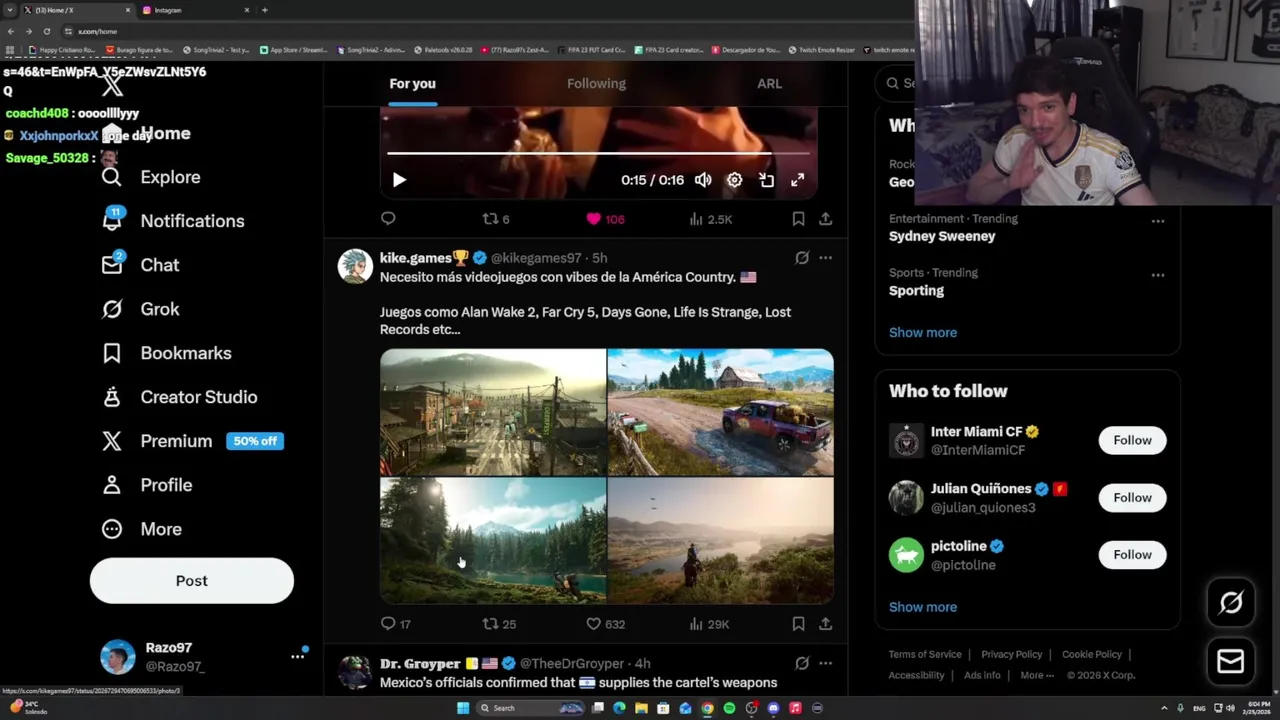Open Chat in the sidebar
This screenshot has height=720, width=1280.
pos(140,265)
